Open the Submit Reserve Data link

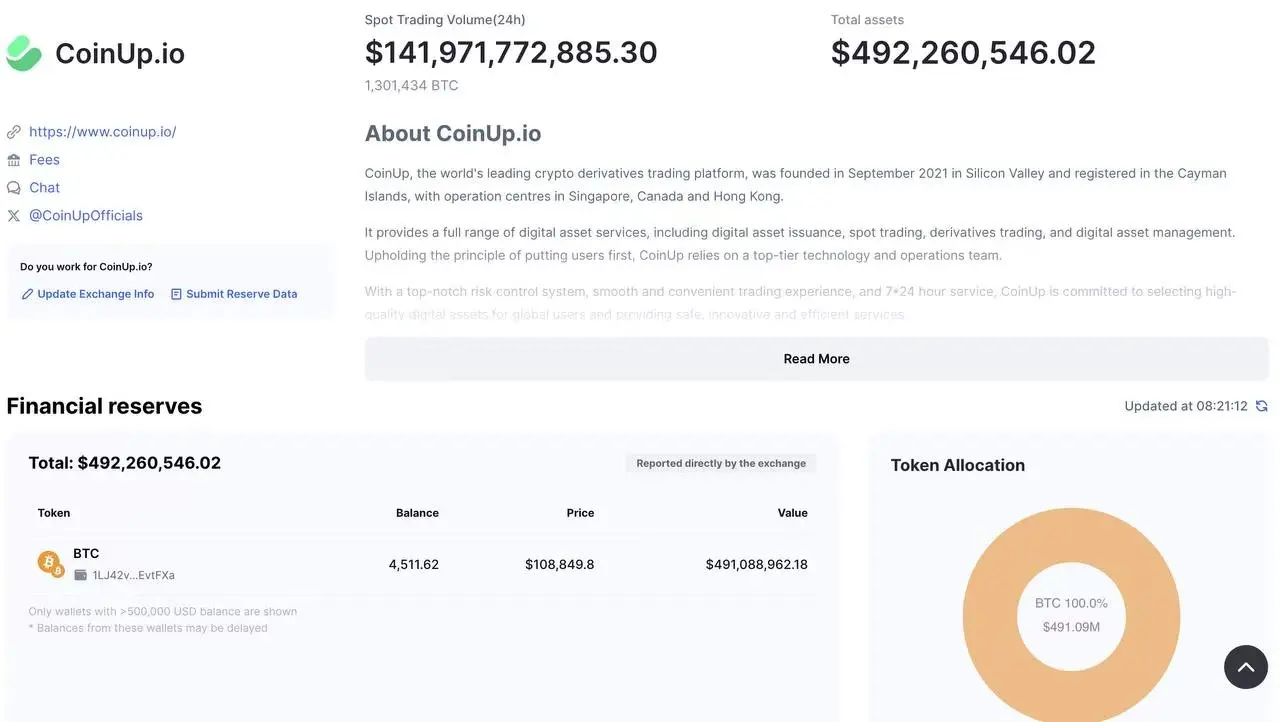click(234, 294)
